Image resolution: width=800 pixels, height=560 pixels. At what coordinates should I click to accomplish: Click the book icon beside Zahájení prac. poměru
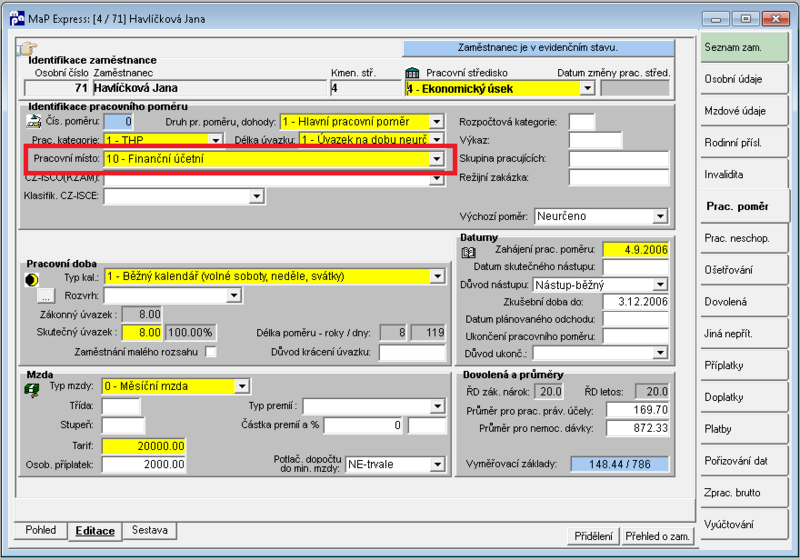tap(468, 252)
